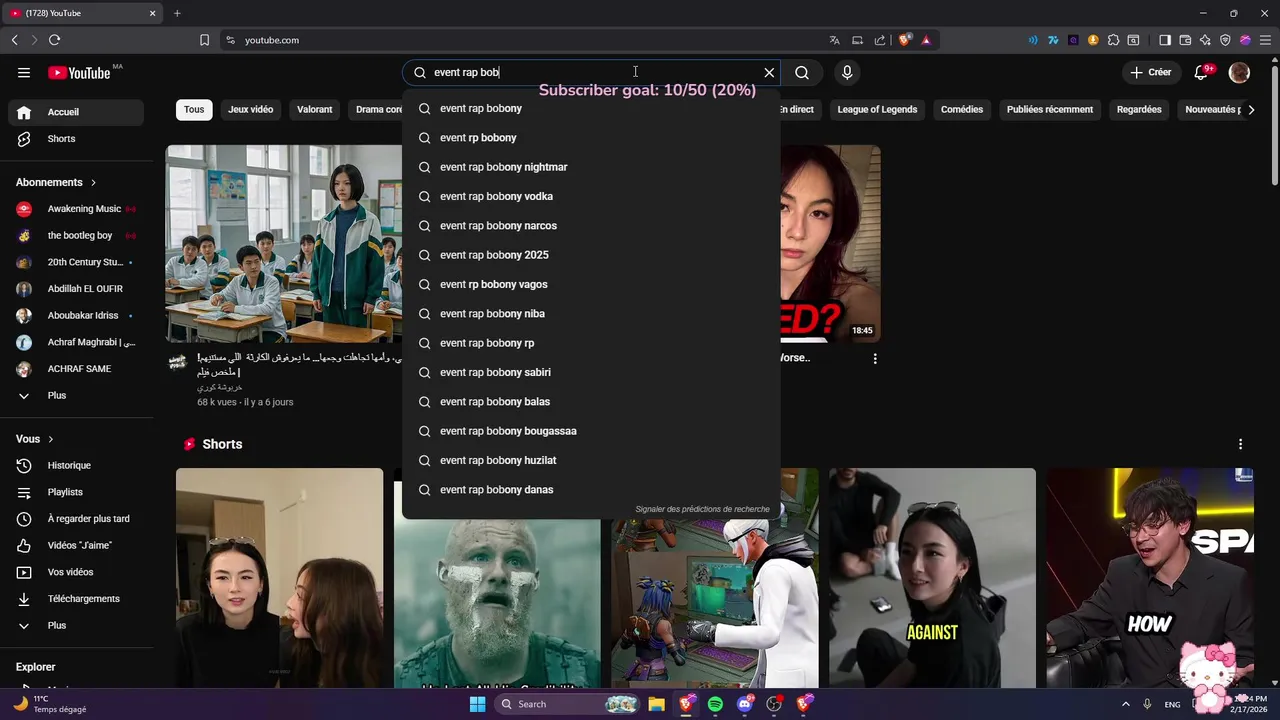The image size is (1280, 720).
Task: Go to Accueil in sidebar
Action: pyautogui.click(x=76, y=112)
